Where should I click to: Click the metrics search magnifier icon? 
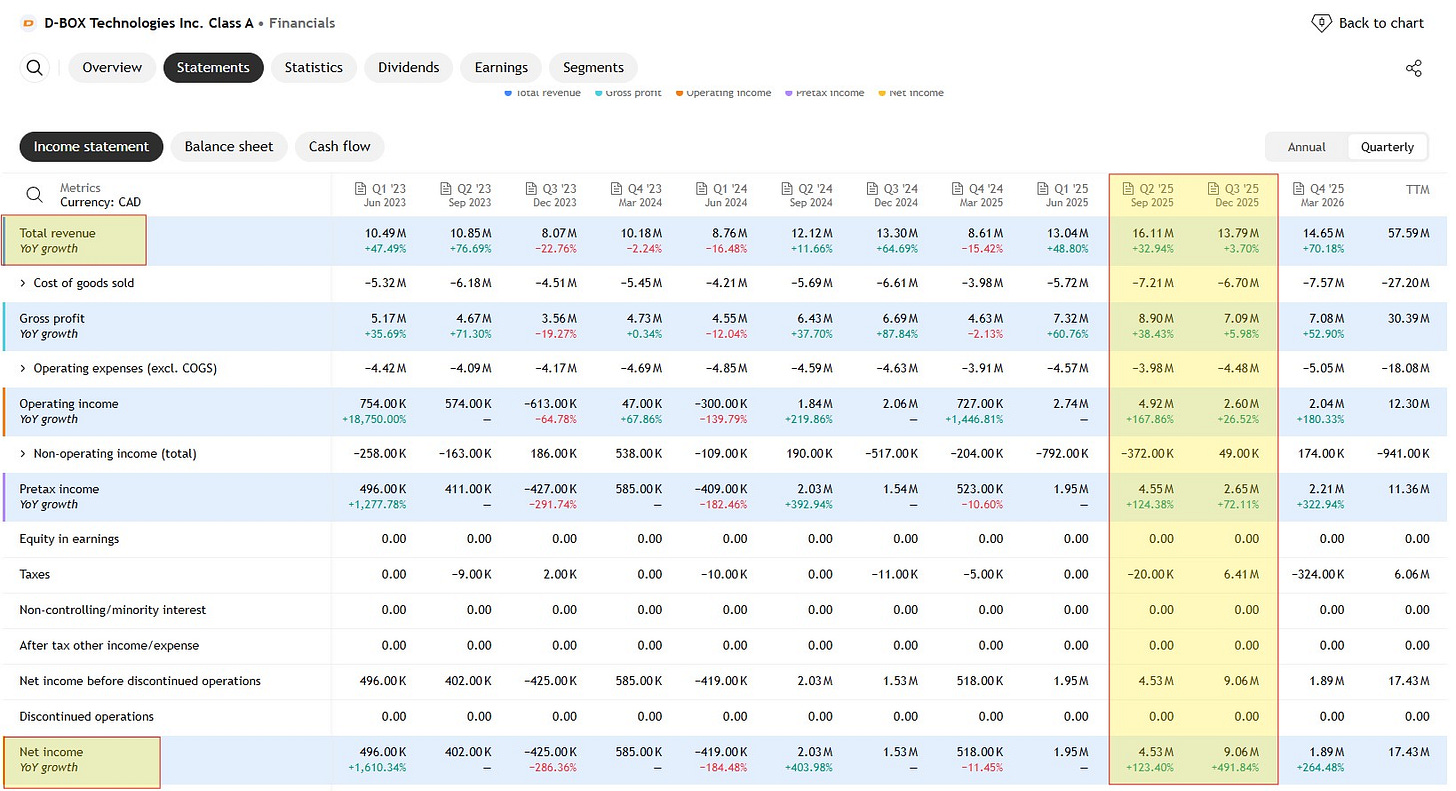pos(35,195)
